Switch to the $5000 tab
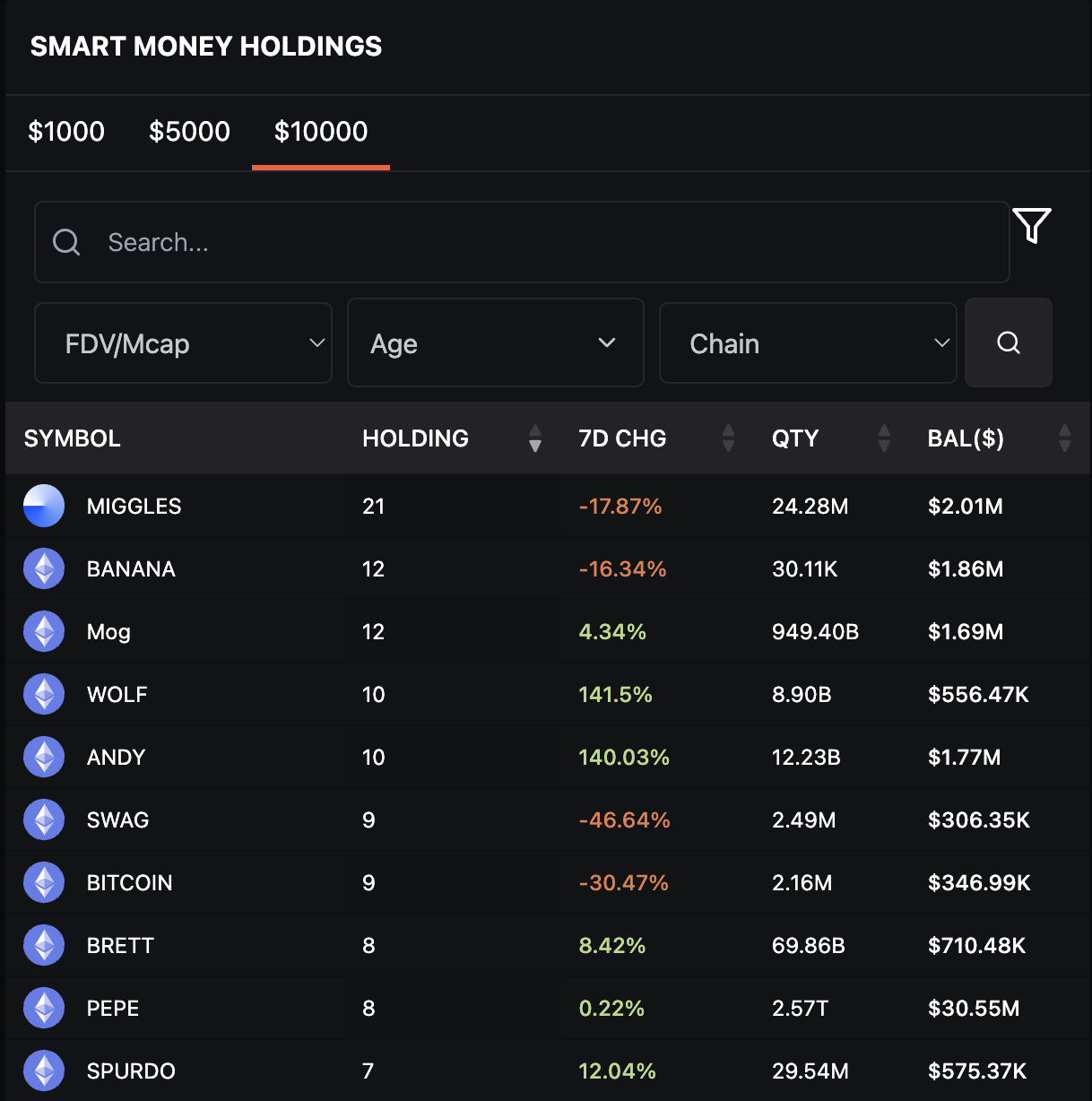The image size is (1092, 1101). pos(189,132)
